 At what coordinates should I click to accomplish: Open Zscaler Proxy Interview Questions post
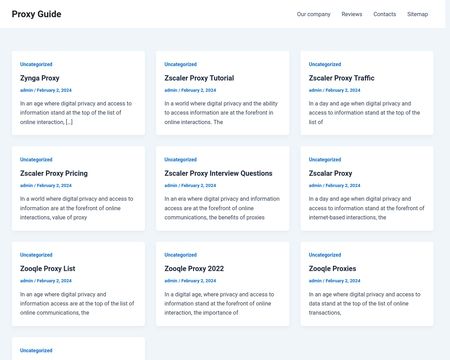pyautogui.click(x=218, y=173)
